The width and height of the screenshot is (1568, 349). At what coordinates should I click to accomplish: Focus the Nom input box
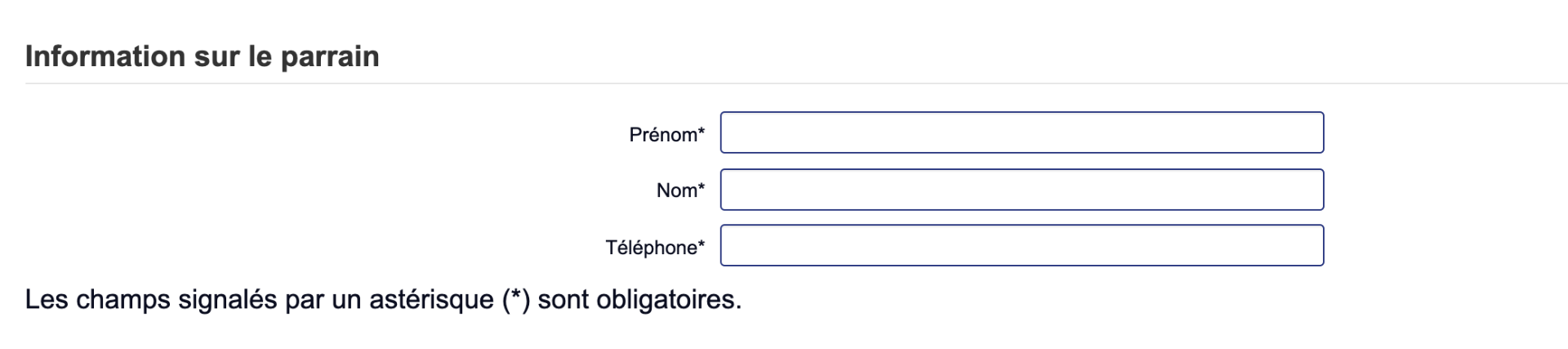tap(1021, 190)
